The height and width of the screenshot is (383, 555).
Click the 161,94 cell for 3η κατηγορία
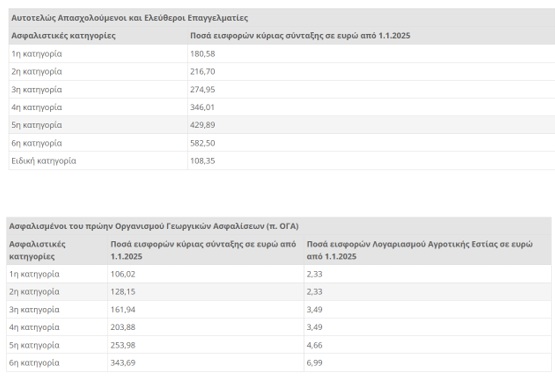pos(123,310)
